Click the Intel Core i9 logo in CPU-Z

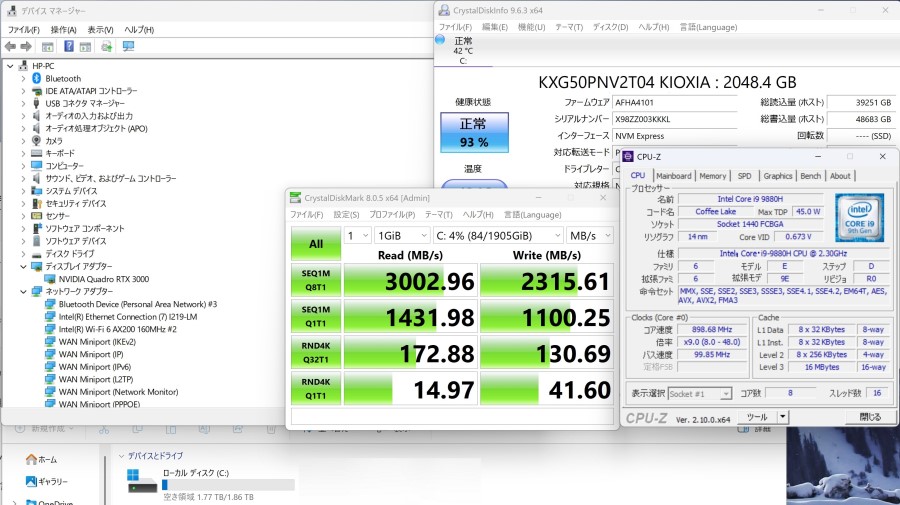click(859, 217)
